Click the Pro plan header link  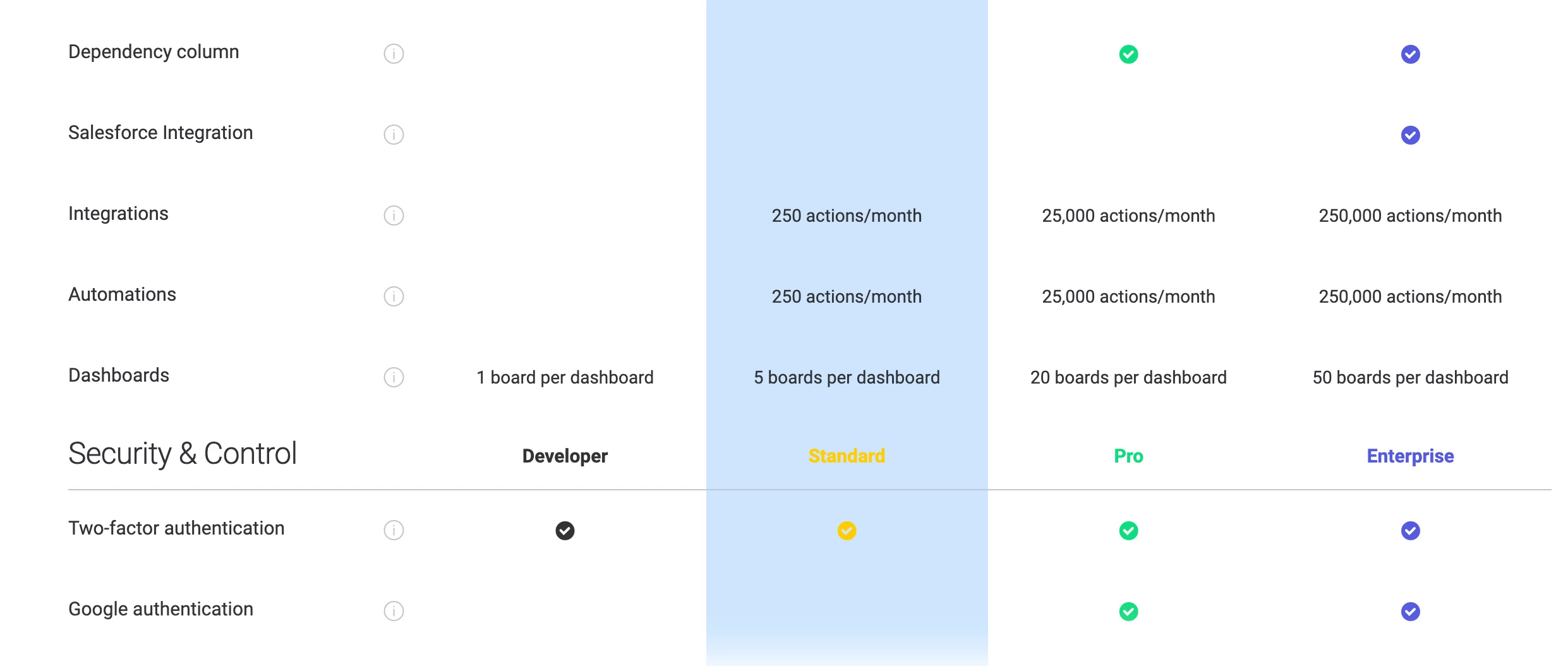1128,456
